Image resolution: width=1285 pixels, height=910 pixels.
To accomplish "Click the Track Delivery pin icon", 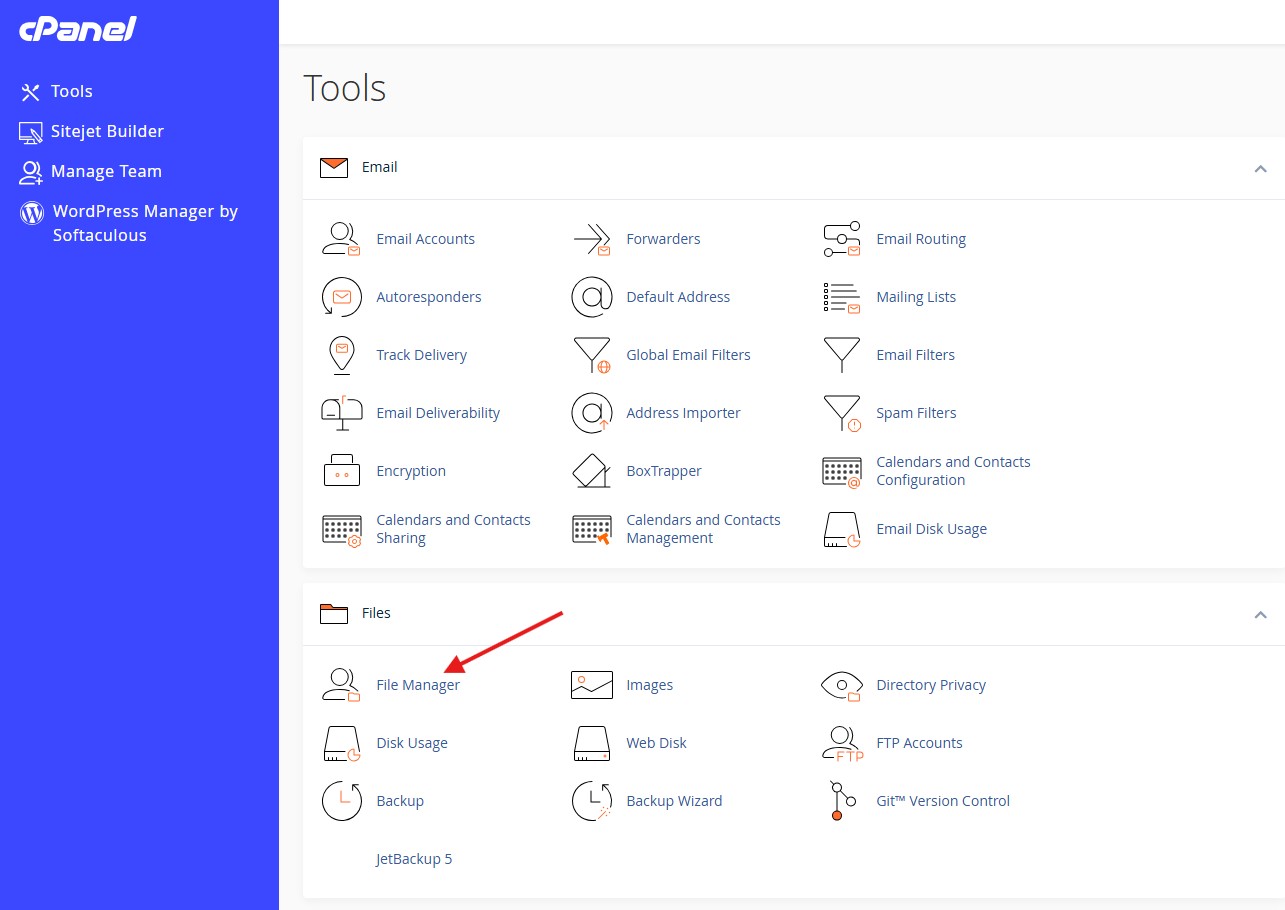I will click(x=341, y=355).
